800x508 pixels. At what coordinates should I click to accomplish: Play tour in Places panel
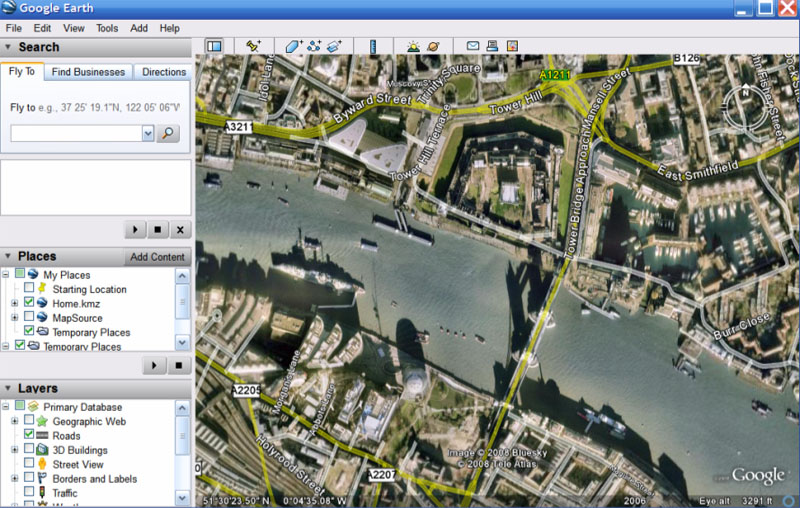pos(154,365)
